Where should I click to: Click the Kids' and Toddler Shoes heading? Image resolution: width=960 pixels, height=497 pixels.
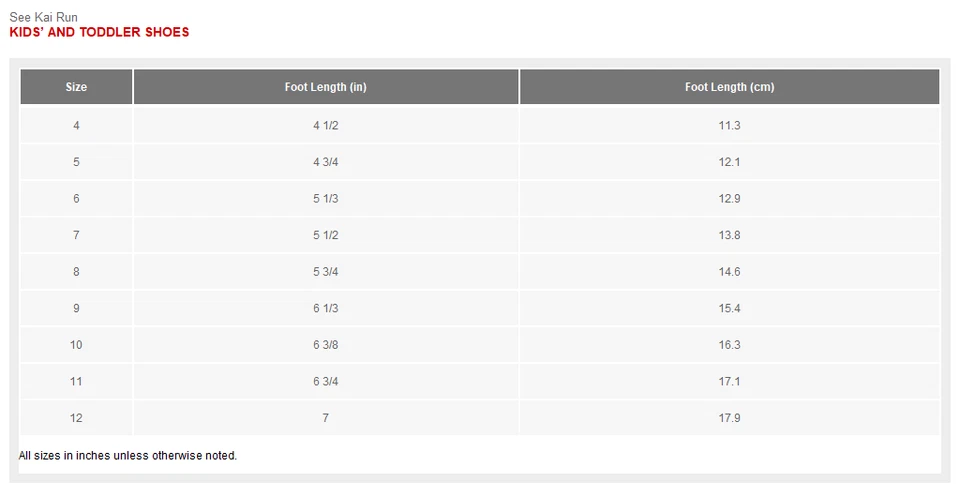pos(99,32)
